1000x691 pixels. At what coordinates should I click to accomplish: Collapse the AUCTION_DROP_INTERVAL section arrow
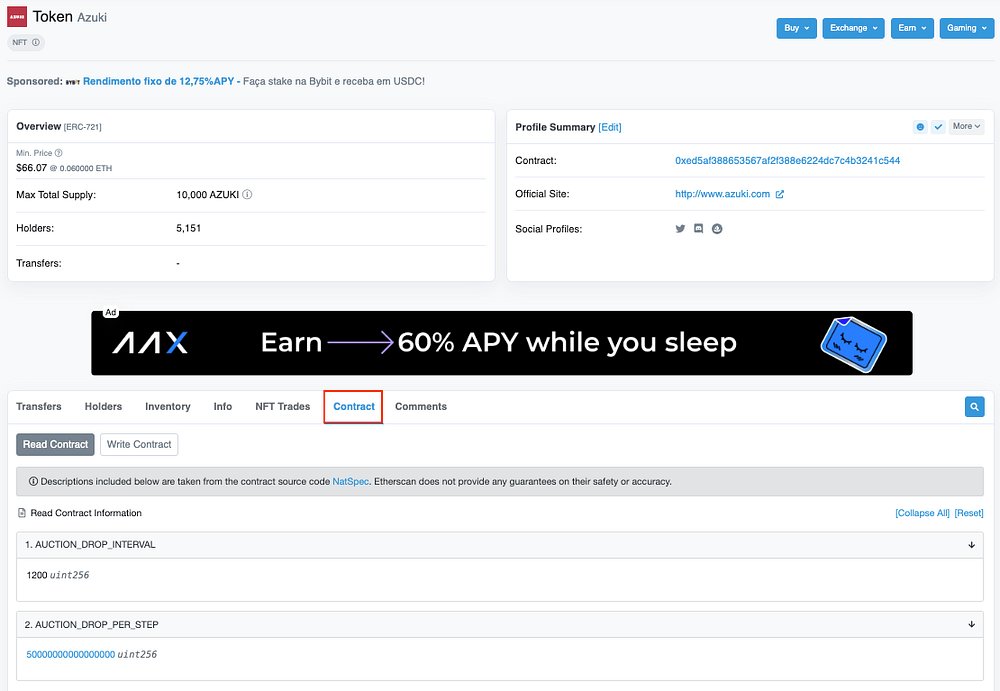(971, 545)
